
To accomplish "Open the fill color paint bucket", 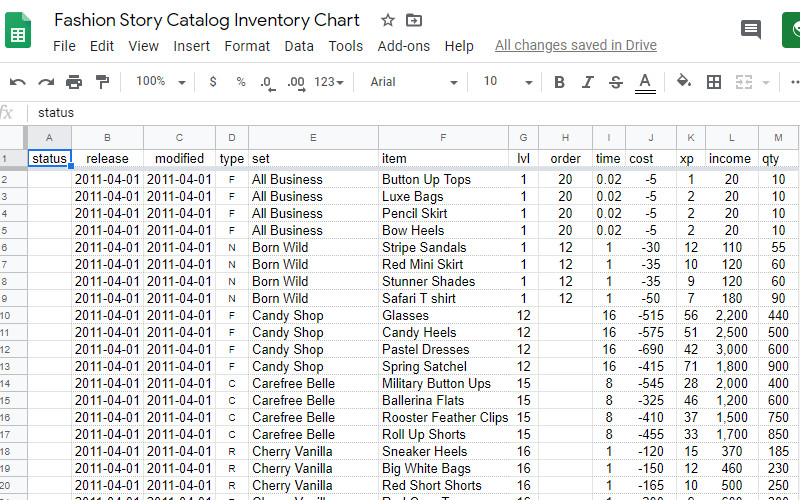I will coord(684,82).
